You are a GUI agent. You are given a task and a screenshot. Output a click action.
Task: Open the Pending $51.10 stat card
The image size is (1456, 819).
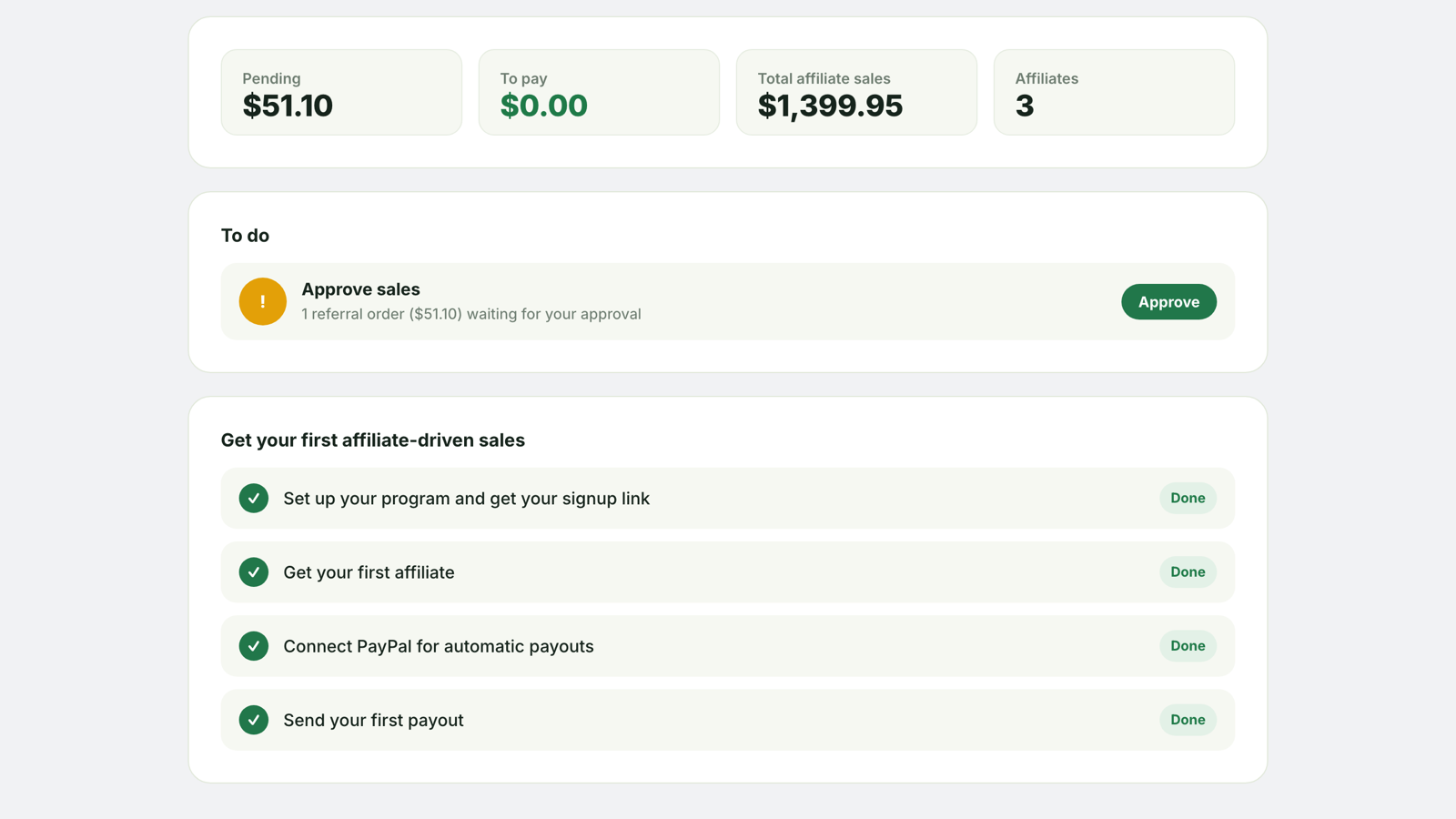tap(341, 92)
